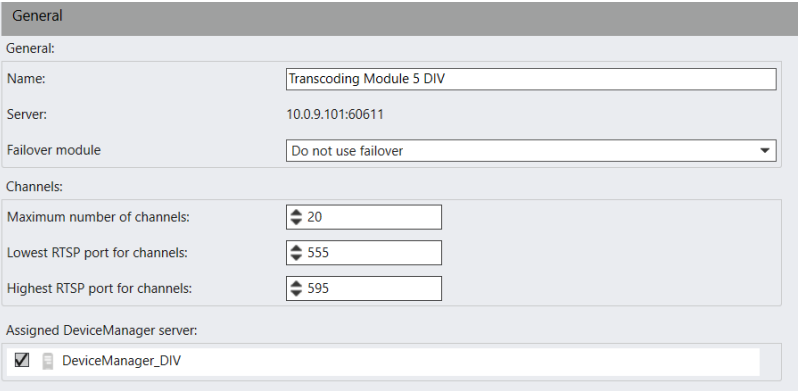The width and height of the screenshot is (798, 391).
Task: Decrease the lowest RTSP port value
Action: click(x=296, y=257)
